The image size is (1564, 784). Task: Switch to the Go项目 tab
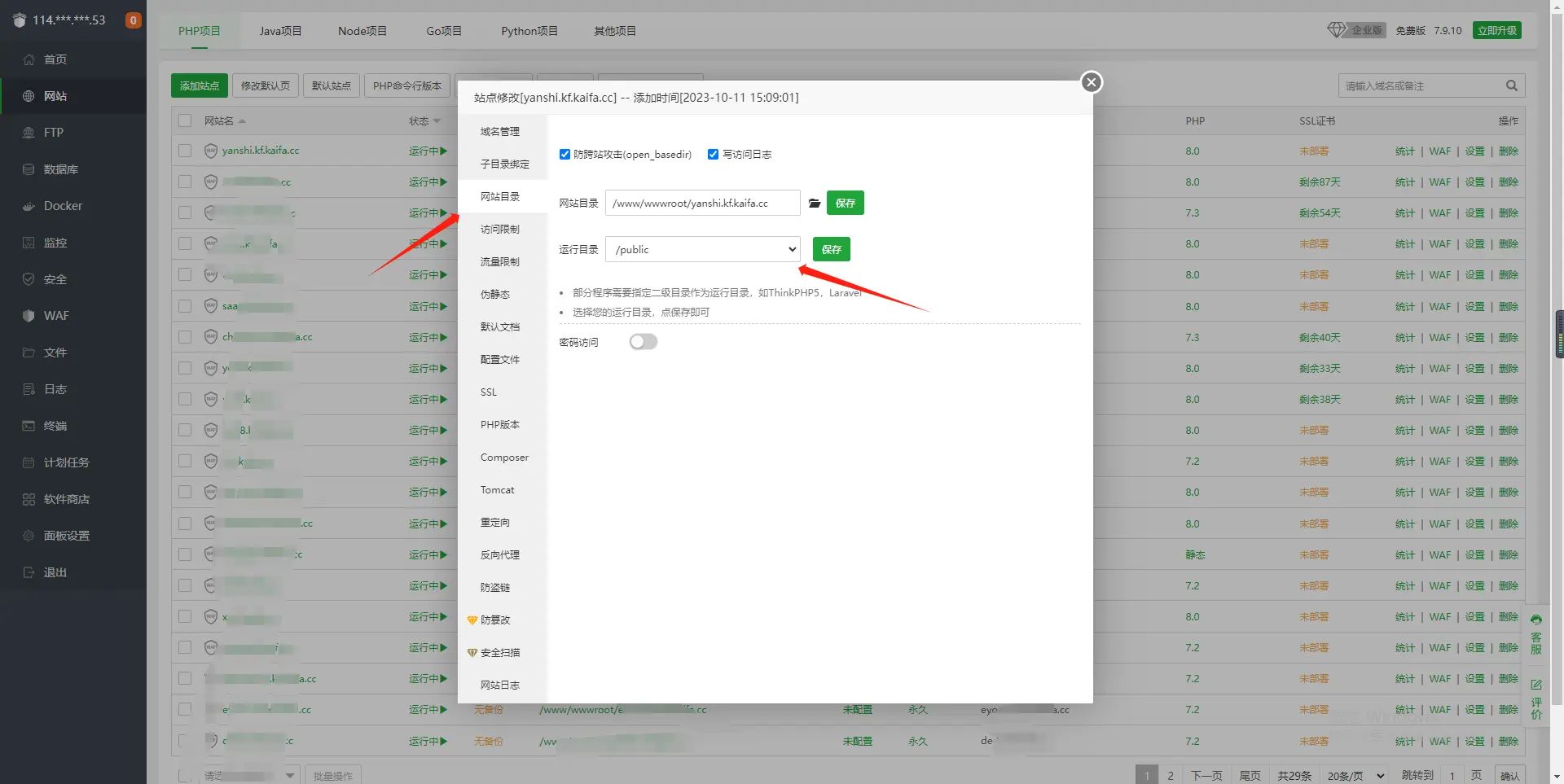444,31
